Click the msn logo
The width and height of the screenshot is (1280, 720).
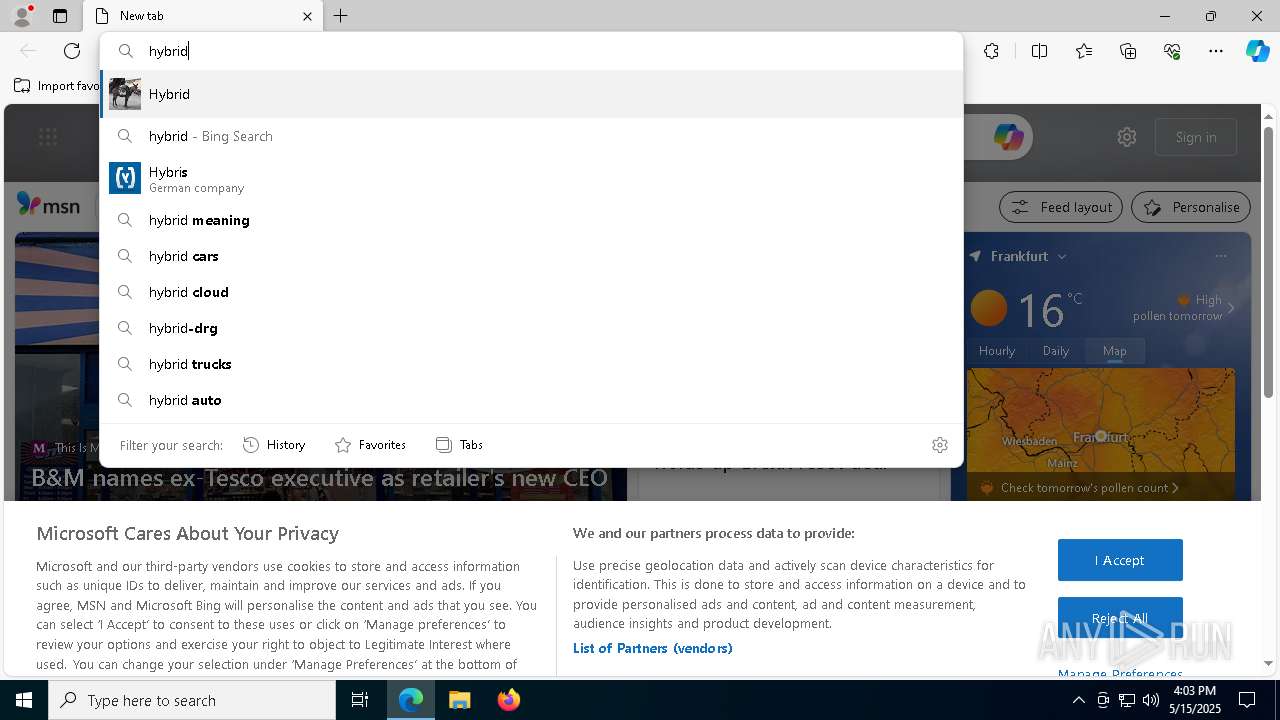(48, 205)
